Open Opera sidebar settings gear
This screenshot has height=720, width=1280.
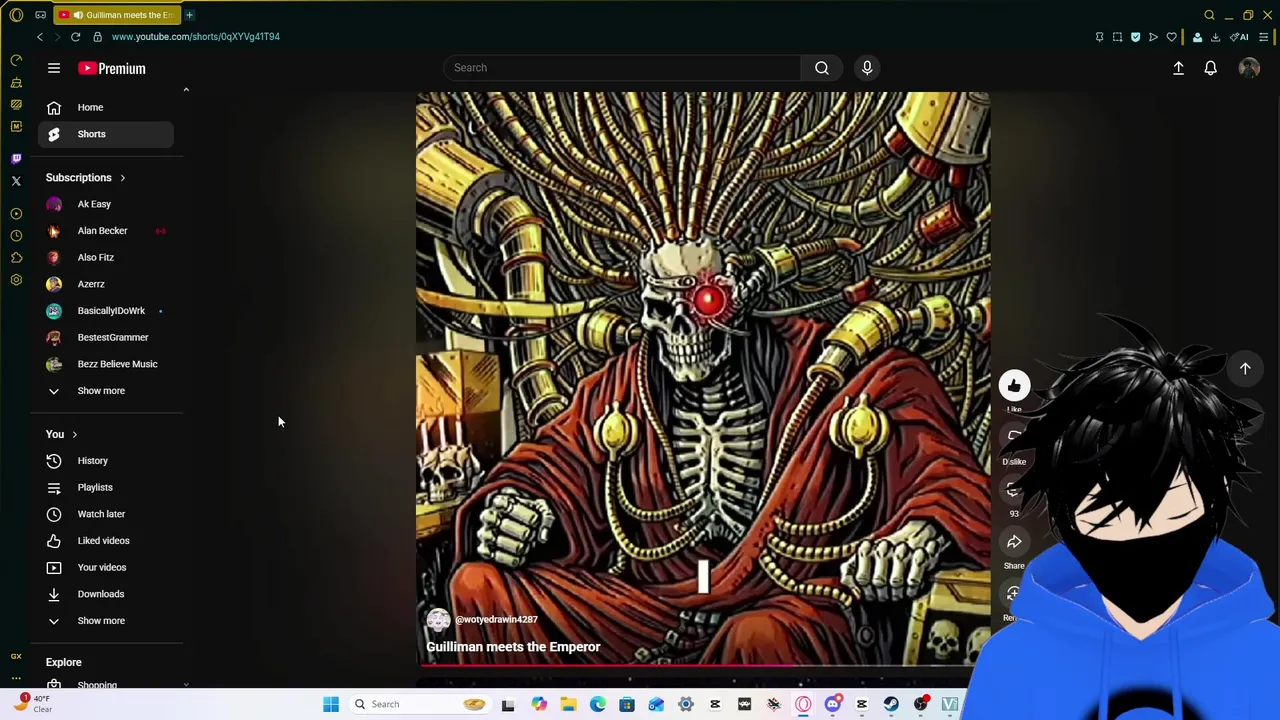(16, 280)
